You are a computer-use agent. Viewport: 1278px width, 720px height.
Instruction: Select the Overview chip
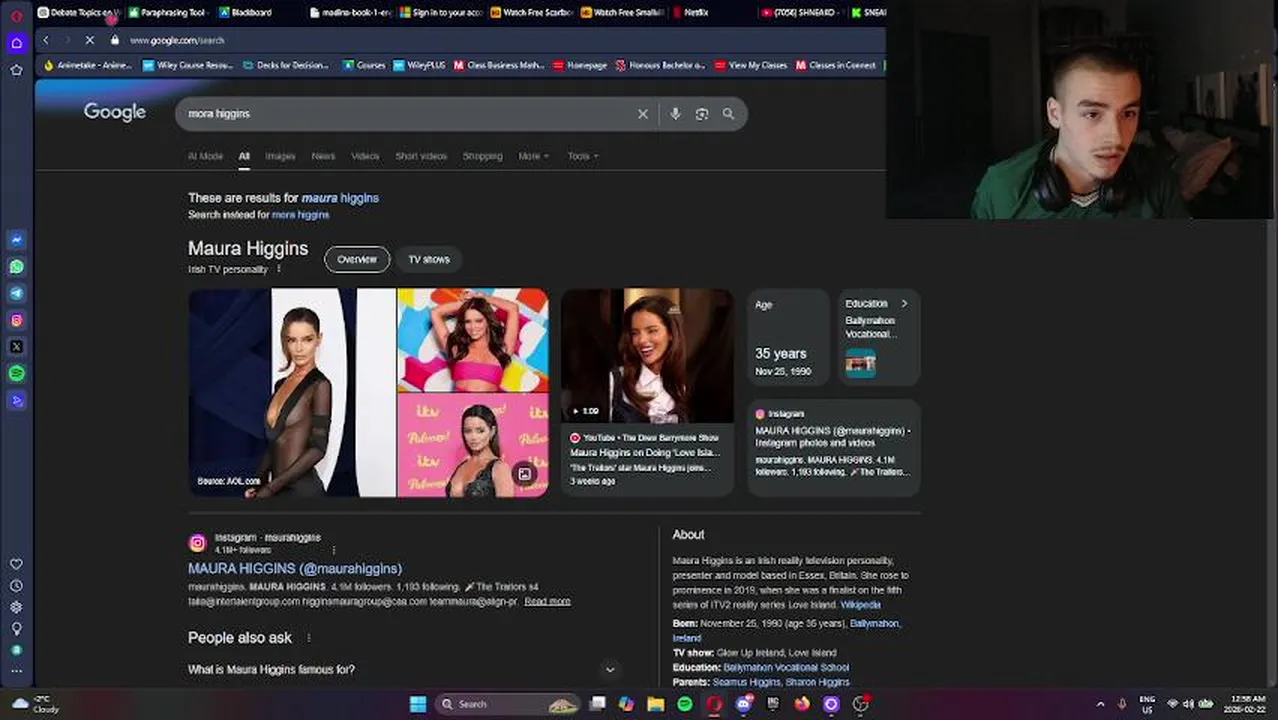(x=357, y=259)
